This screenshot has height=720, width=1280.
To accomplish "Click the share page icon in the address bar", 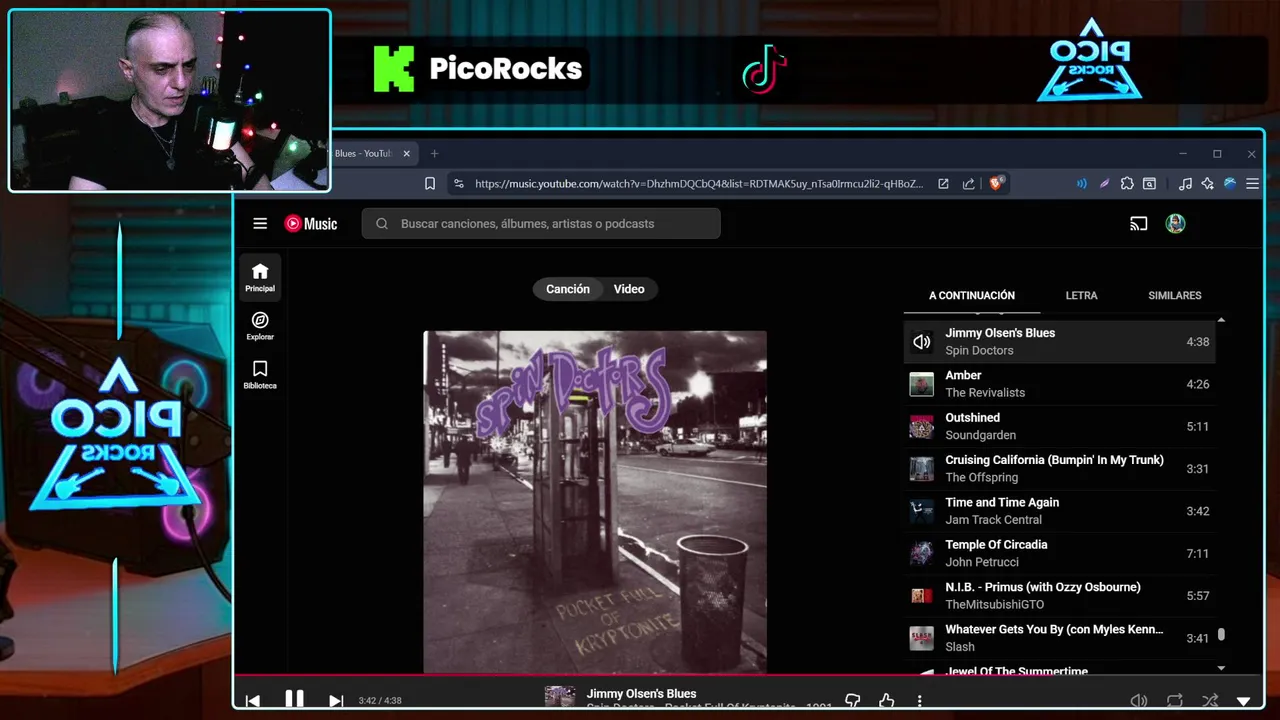I will pos(968,184).
